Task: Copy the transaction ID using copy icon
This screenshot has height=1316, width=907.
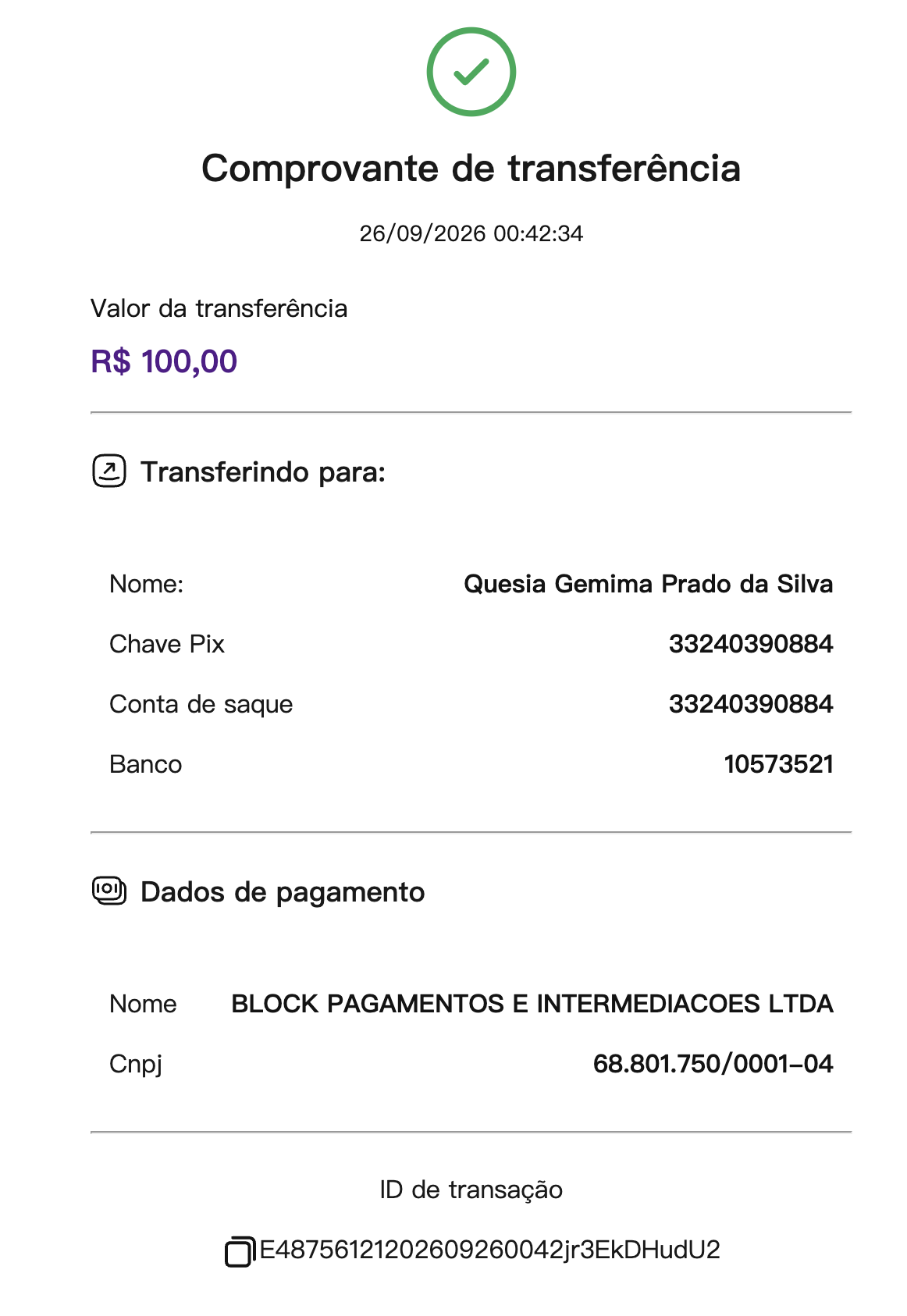Action: [240, 1251]
